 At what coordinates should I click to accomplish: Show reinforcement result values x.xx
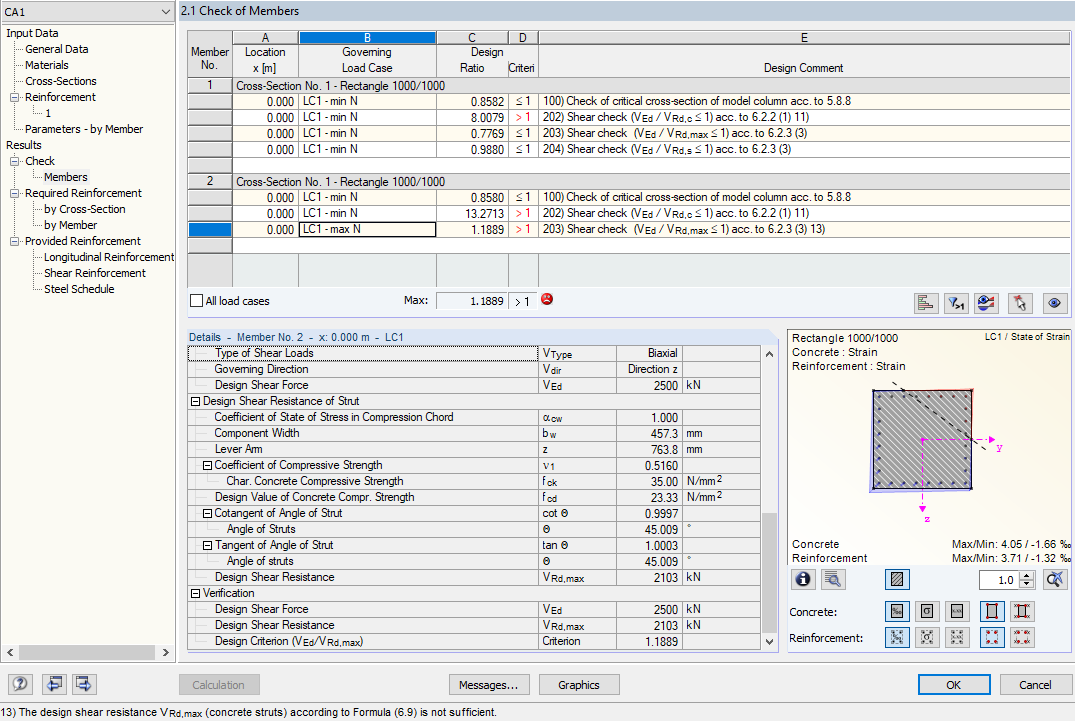click(x=957, y=637)
